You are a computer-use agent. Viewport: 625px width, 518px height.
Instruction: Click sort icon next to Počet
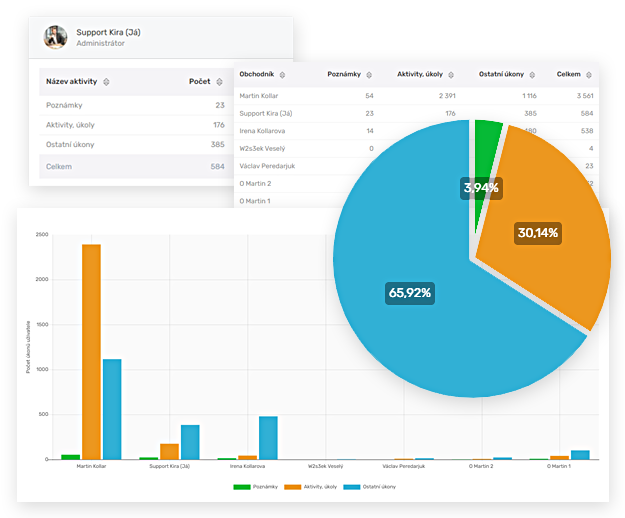(219, 82)
